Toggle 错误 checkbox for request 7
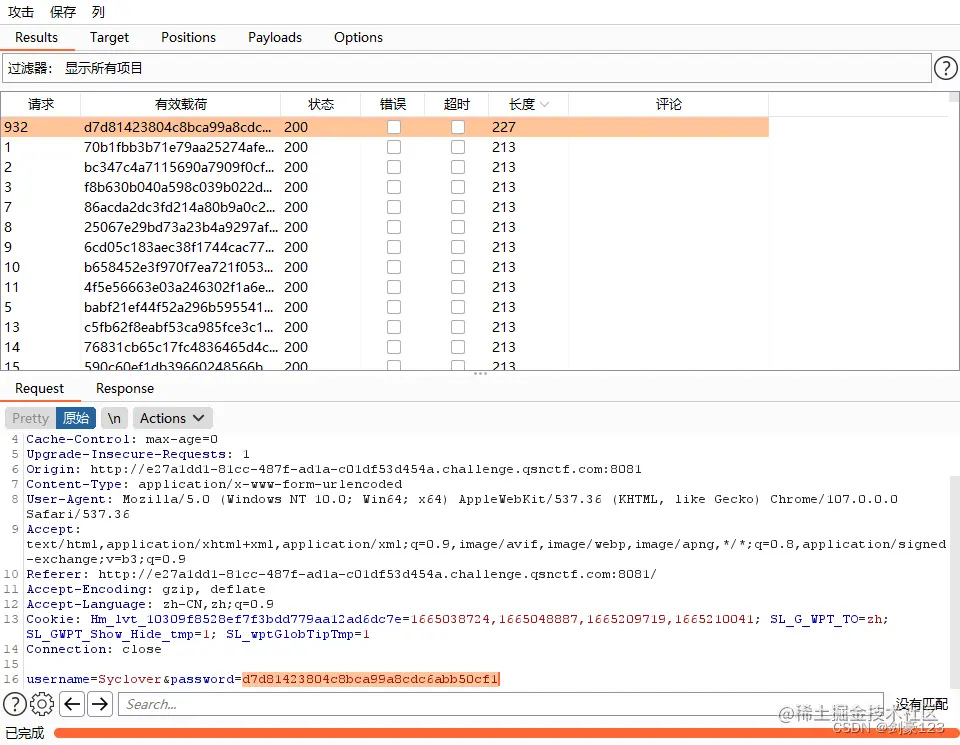The image size is (960, 745). tap(394, 207)
